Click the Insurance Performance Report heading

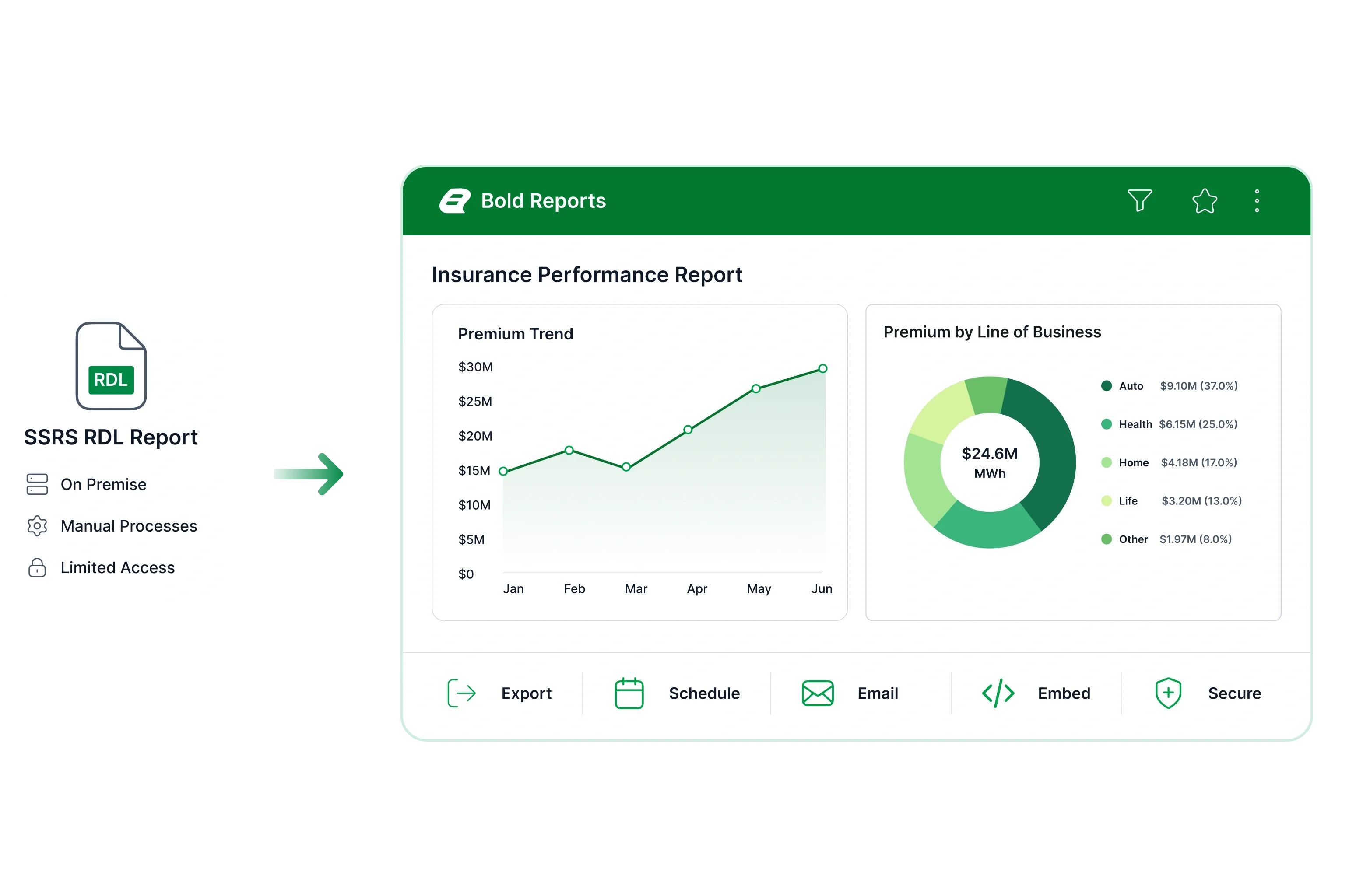click(587, 275)
